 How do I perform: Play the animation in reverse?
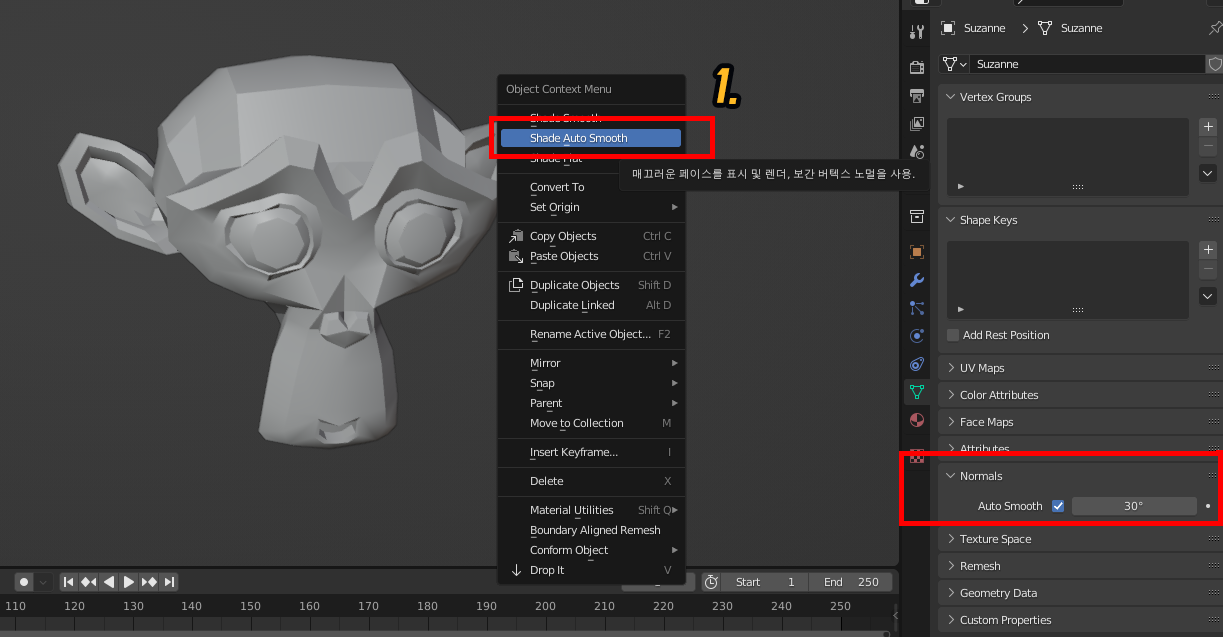[109, 582]
